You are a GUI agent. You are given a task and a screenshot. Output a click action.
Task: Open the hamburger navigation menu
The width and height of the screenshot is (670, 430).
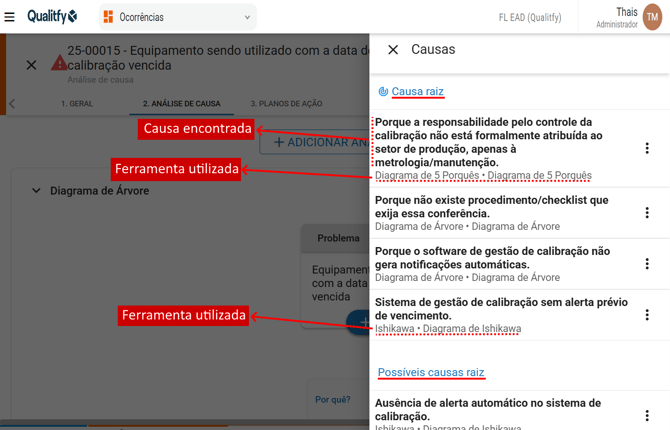click(x=10, y=17)
